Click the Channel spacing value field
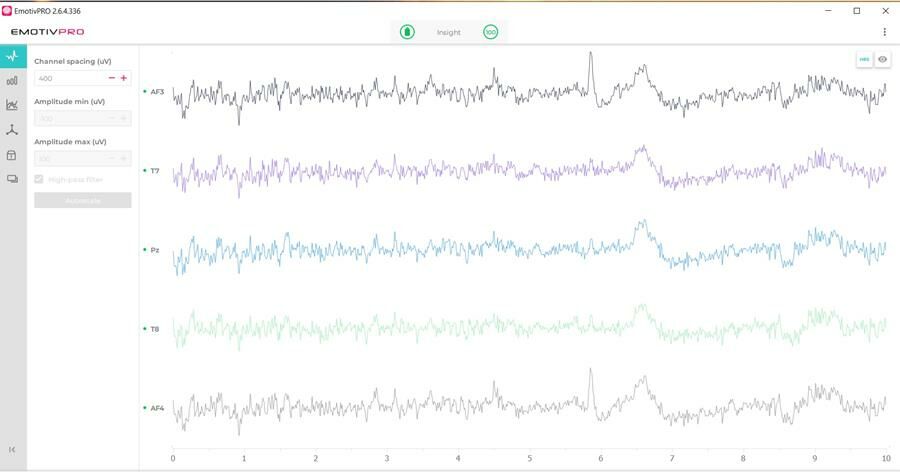Viewport: 900px width, 472px height. 68,78
